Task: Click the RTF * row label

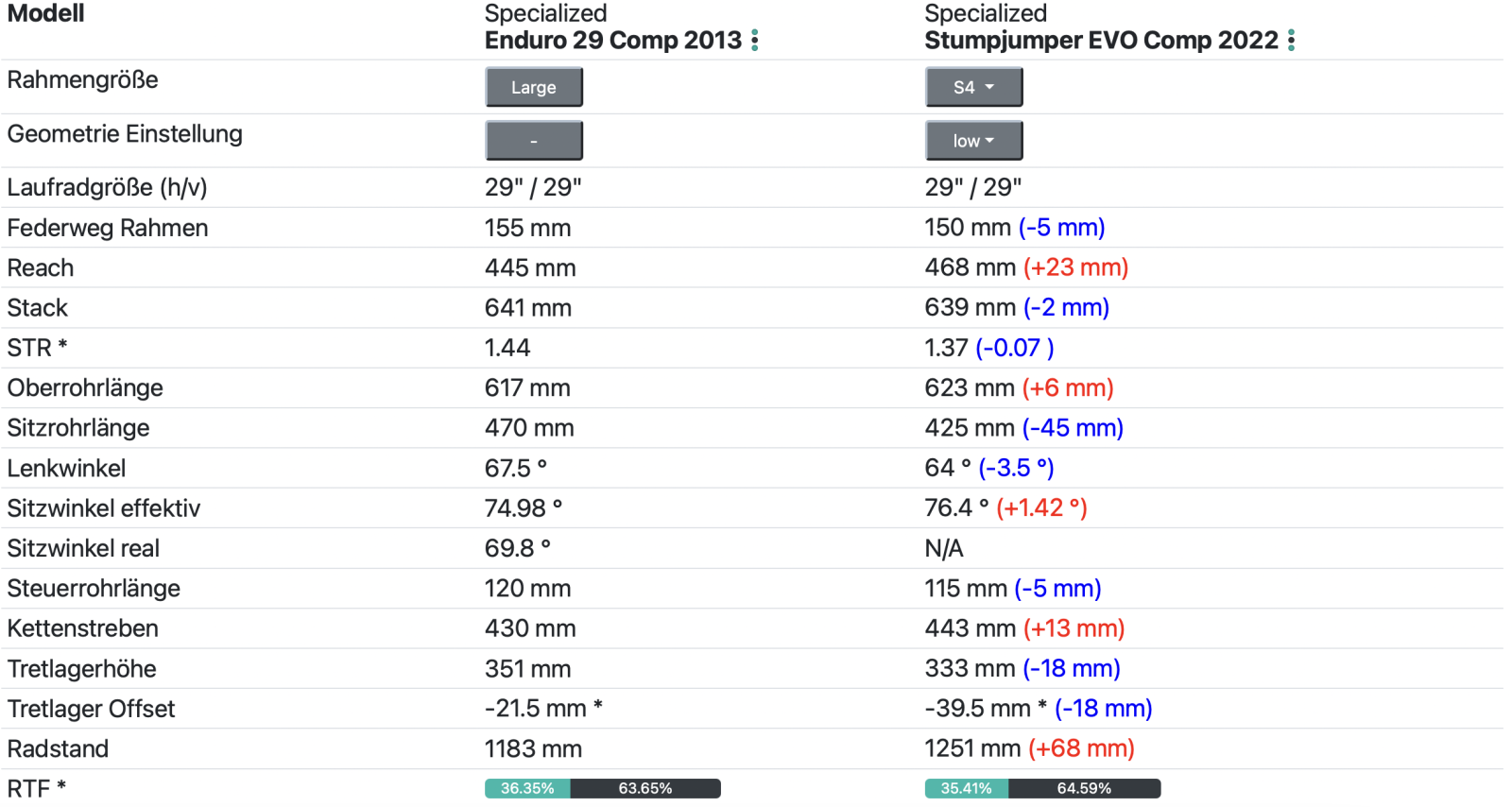Action: (x=36, y=788)
